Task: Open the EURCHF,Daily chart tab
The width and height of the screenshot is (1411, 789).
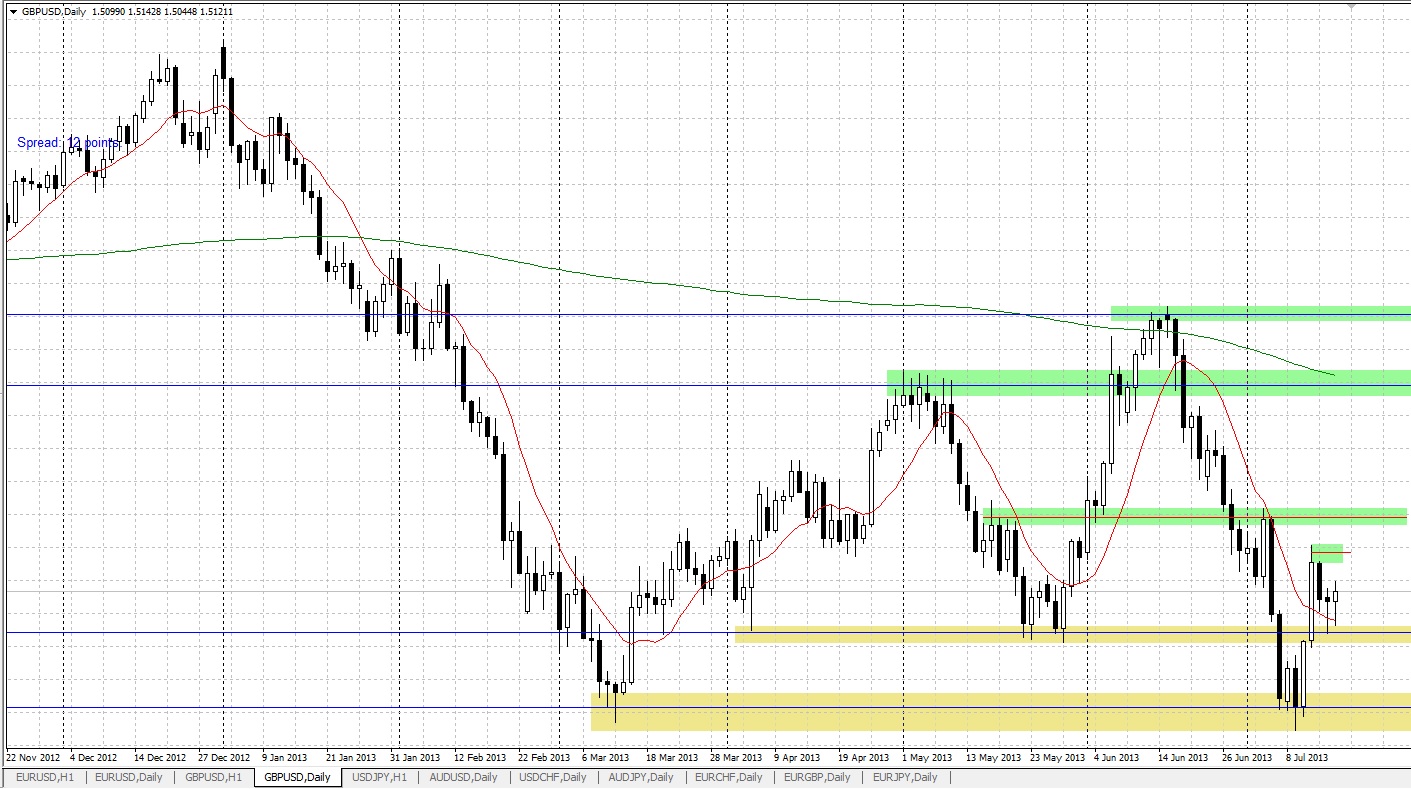Action: click(728, 777)
